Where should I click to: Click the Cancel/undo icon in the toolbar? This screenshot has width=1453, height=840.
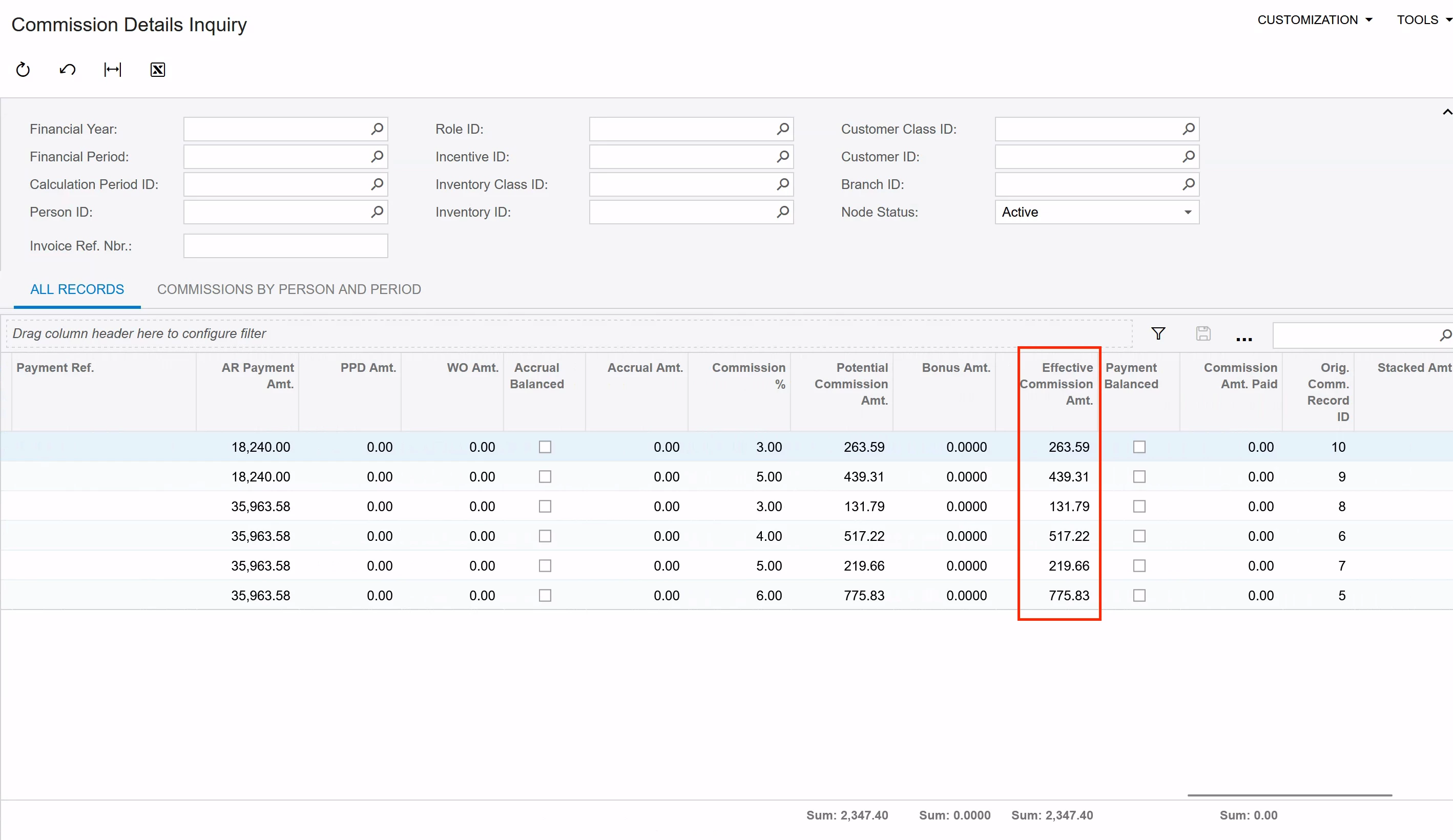point(67,69)
